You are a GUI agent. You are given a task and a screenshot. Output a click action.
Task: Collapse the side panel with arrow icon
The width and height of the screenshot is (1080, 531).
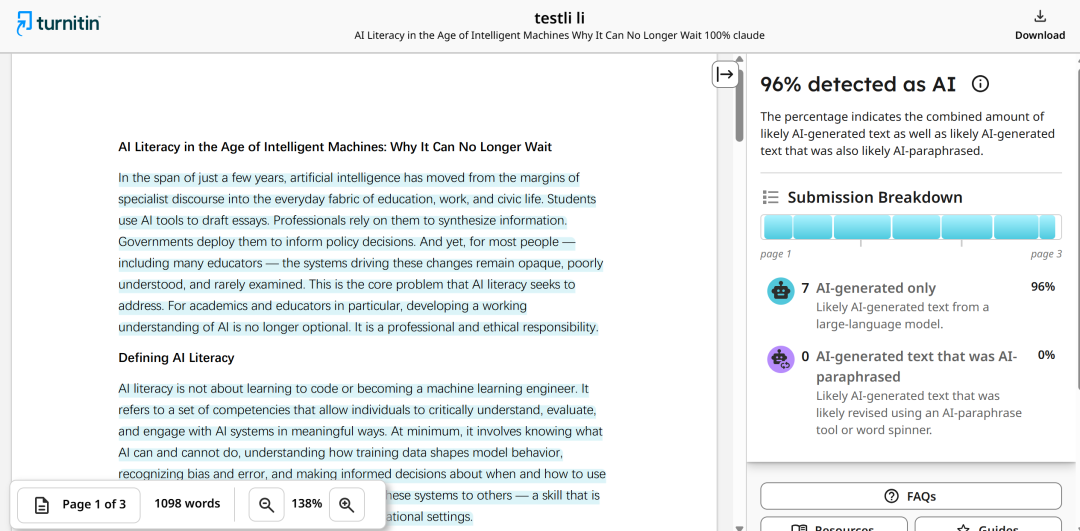tap(725, 74)
